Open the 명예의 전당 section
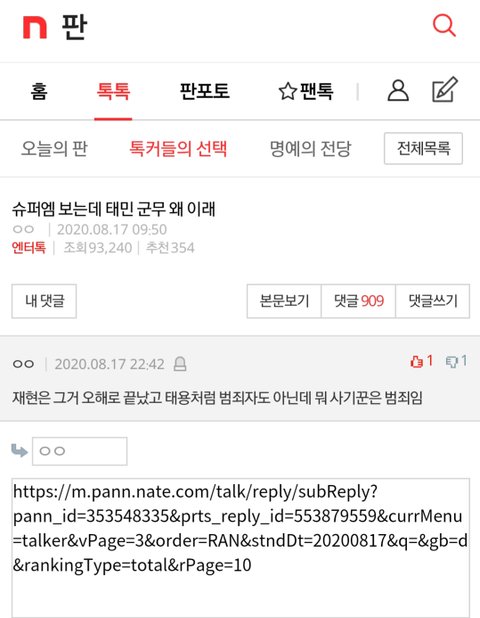 [310, 149]
